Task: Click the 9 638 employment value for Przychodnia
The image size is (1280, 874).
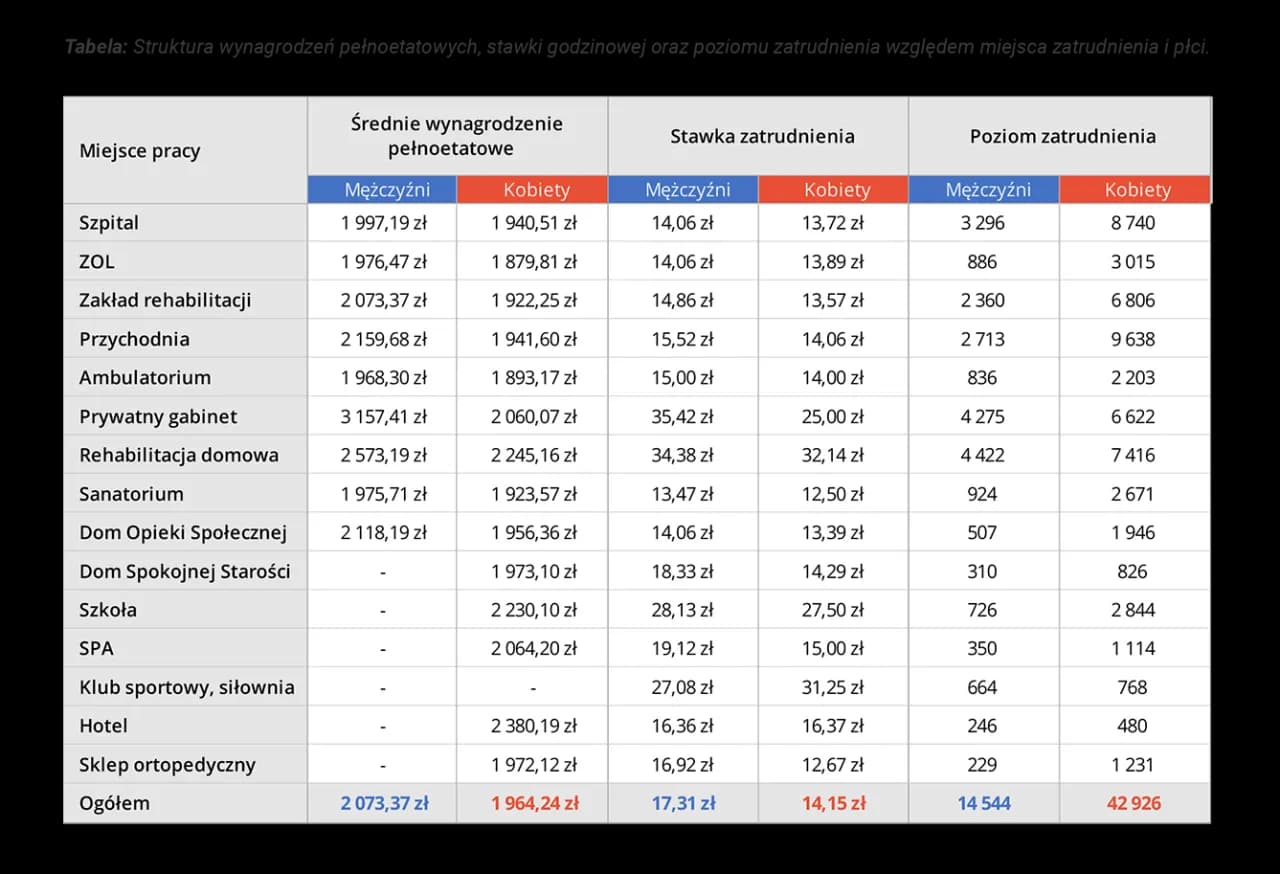Action: click(x=1132, y=339)
